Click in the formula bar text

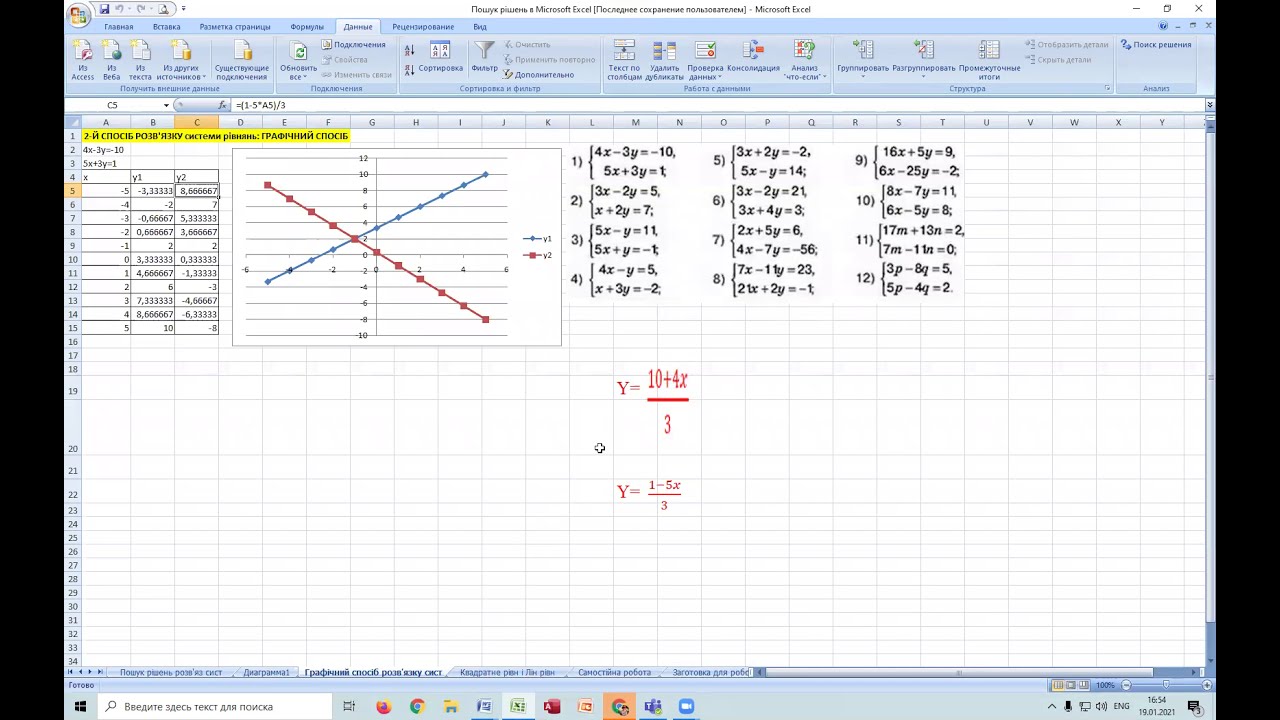(x=715, y=105)
